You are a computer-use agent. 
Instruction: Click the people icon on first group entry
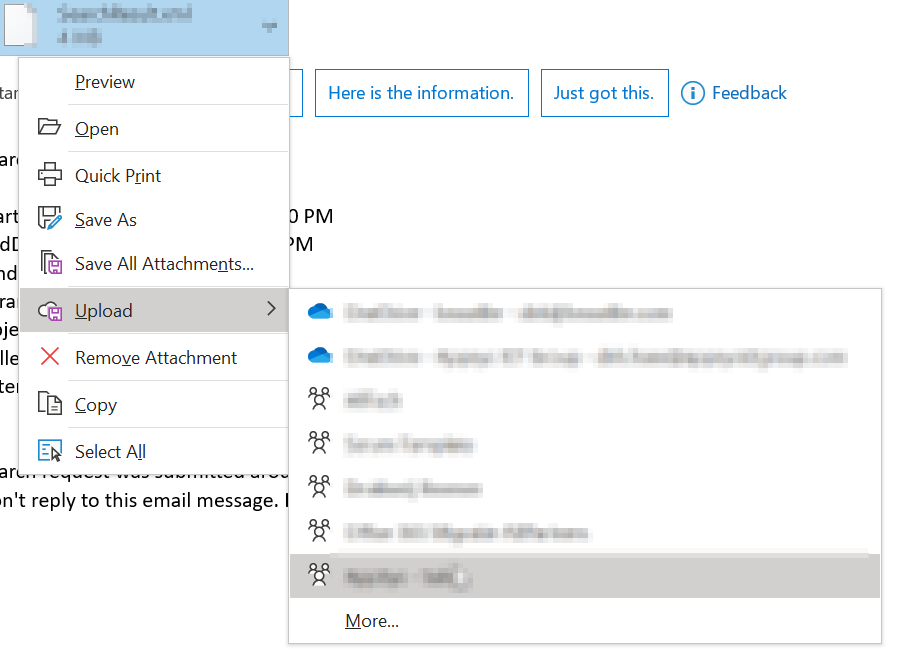point(319,398)
